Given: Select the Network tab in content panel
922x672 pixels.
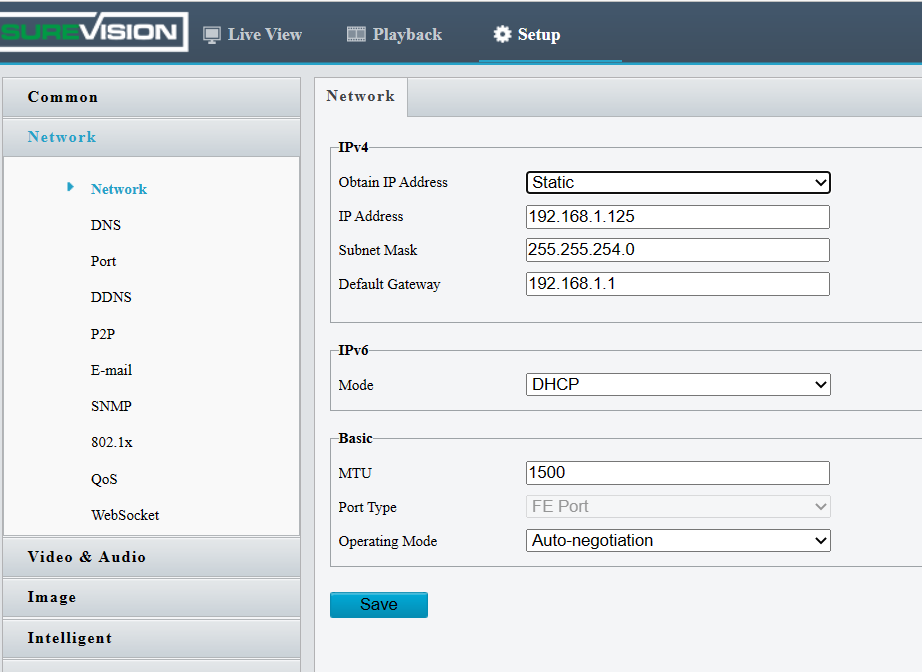Looking at the screenshot, I should 360,97.
